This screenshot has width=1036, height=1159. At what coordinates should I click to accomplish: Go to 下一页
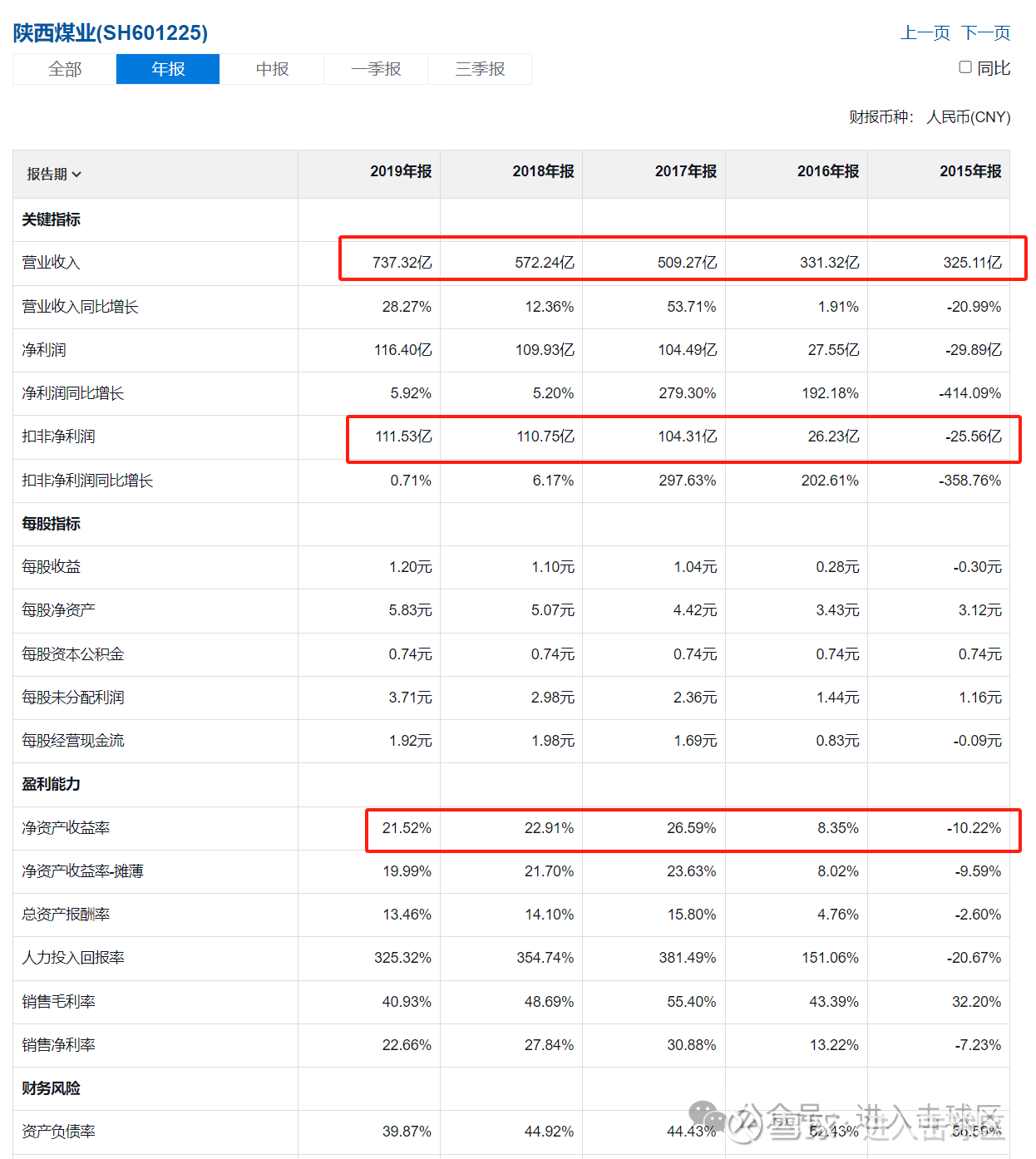pos(986,33)
